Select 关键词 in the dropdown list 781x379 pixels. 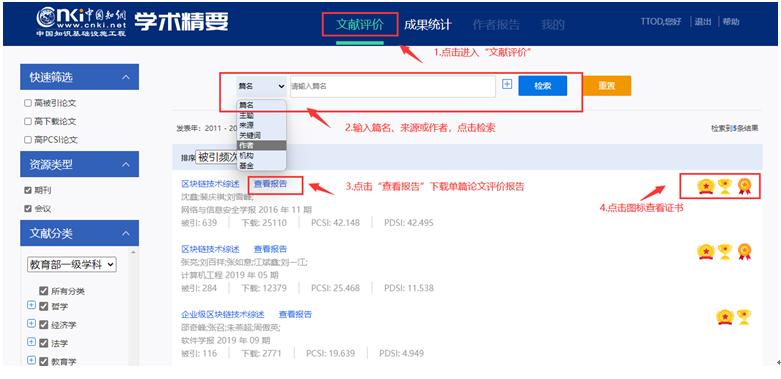[261, 135]
